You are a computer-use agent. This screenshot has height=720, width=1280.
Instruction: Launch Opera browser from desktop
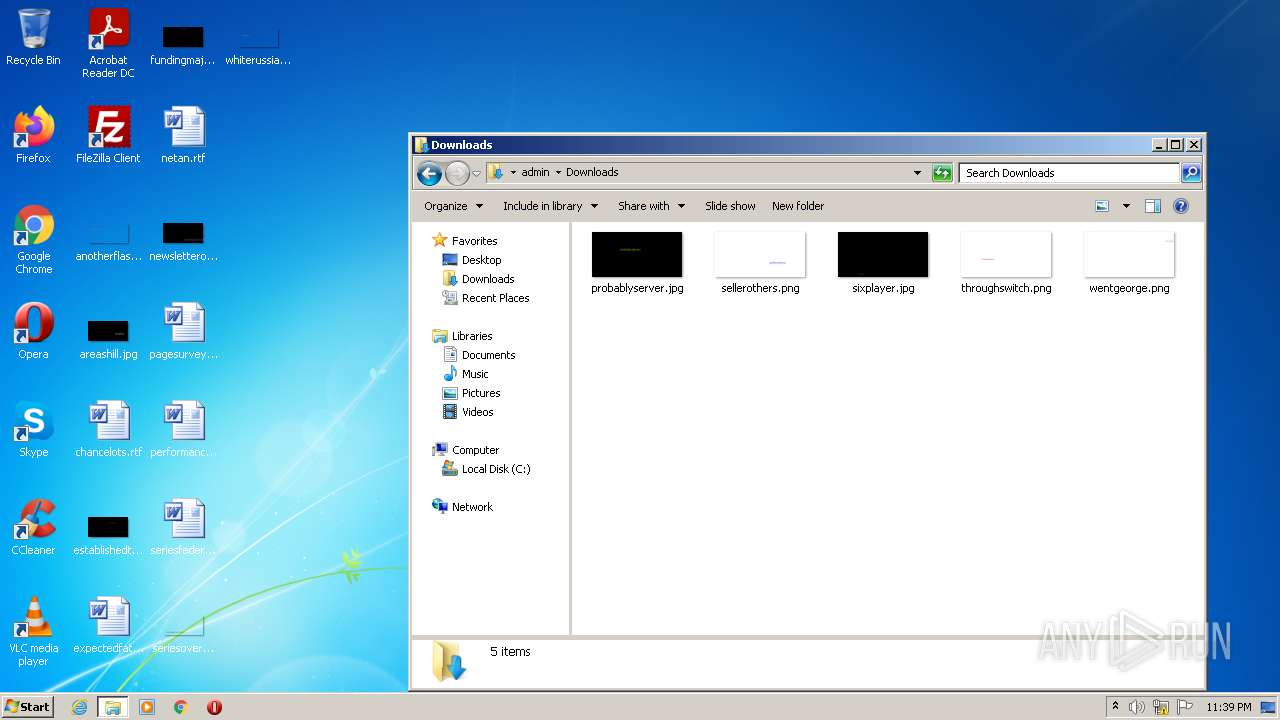33,332
